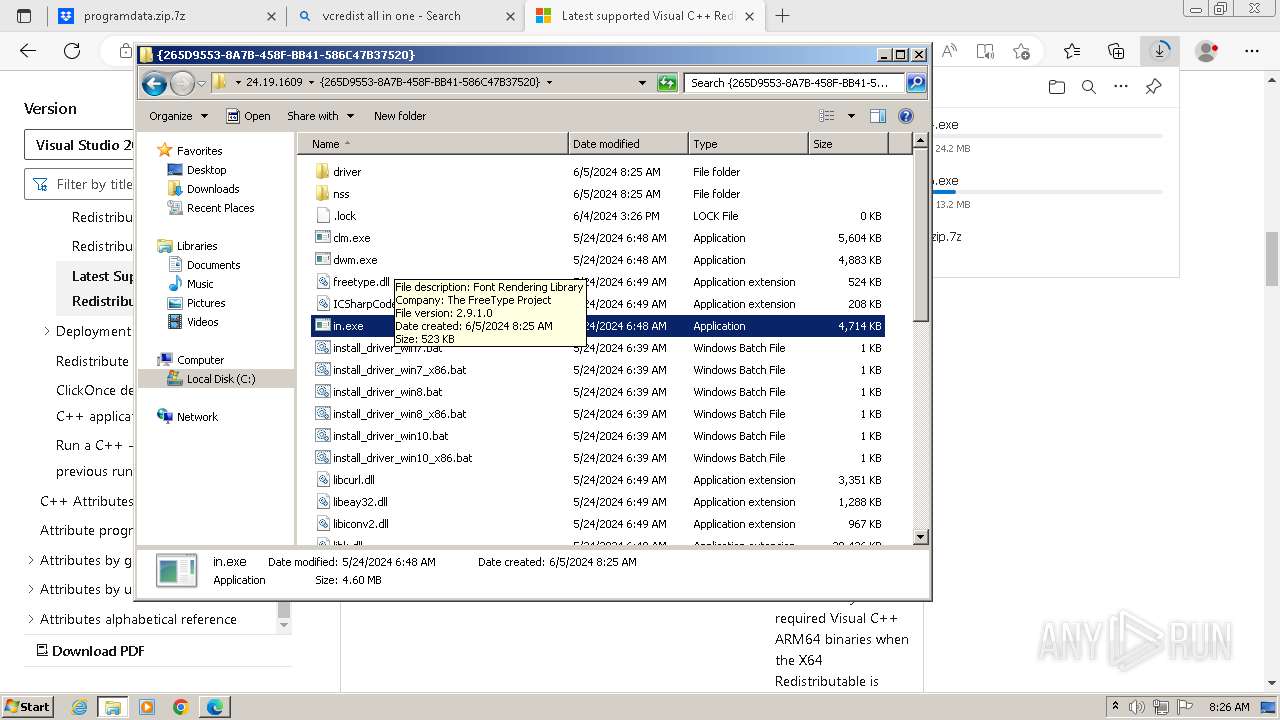Pin the Edge downloads panel

[1153, 87]
